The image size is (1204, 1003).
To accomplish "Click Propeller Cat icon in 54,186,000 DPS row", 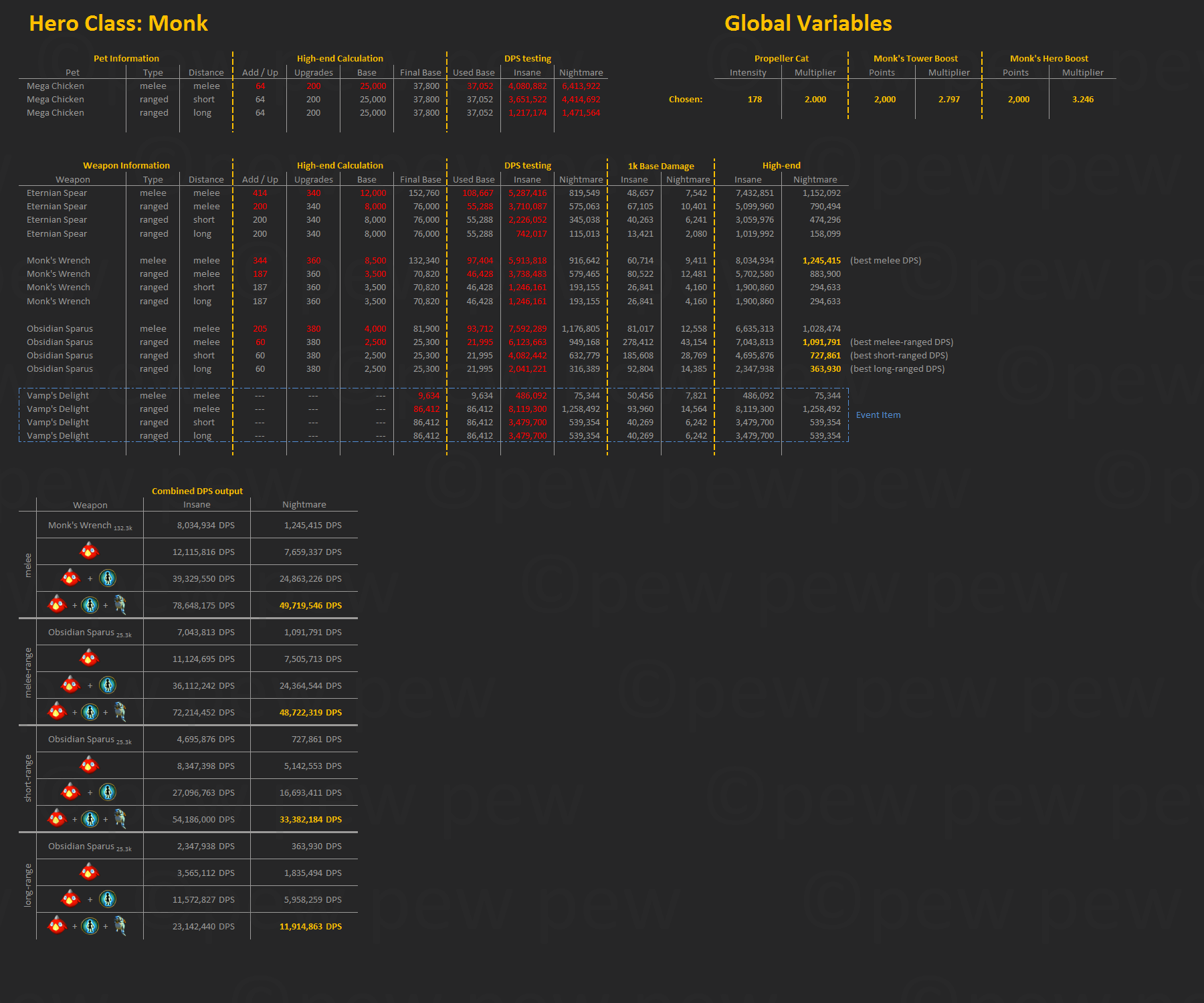I will 120,818.
